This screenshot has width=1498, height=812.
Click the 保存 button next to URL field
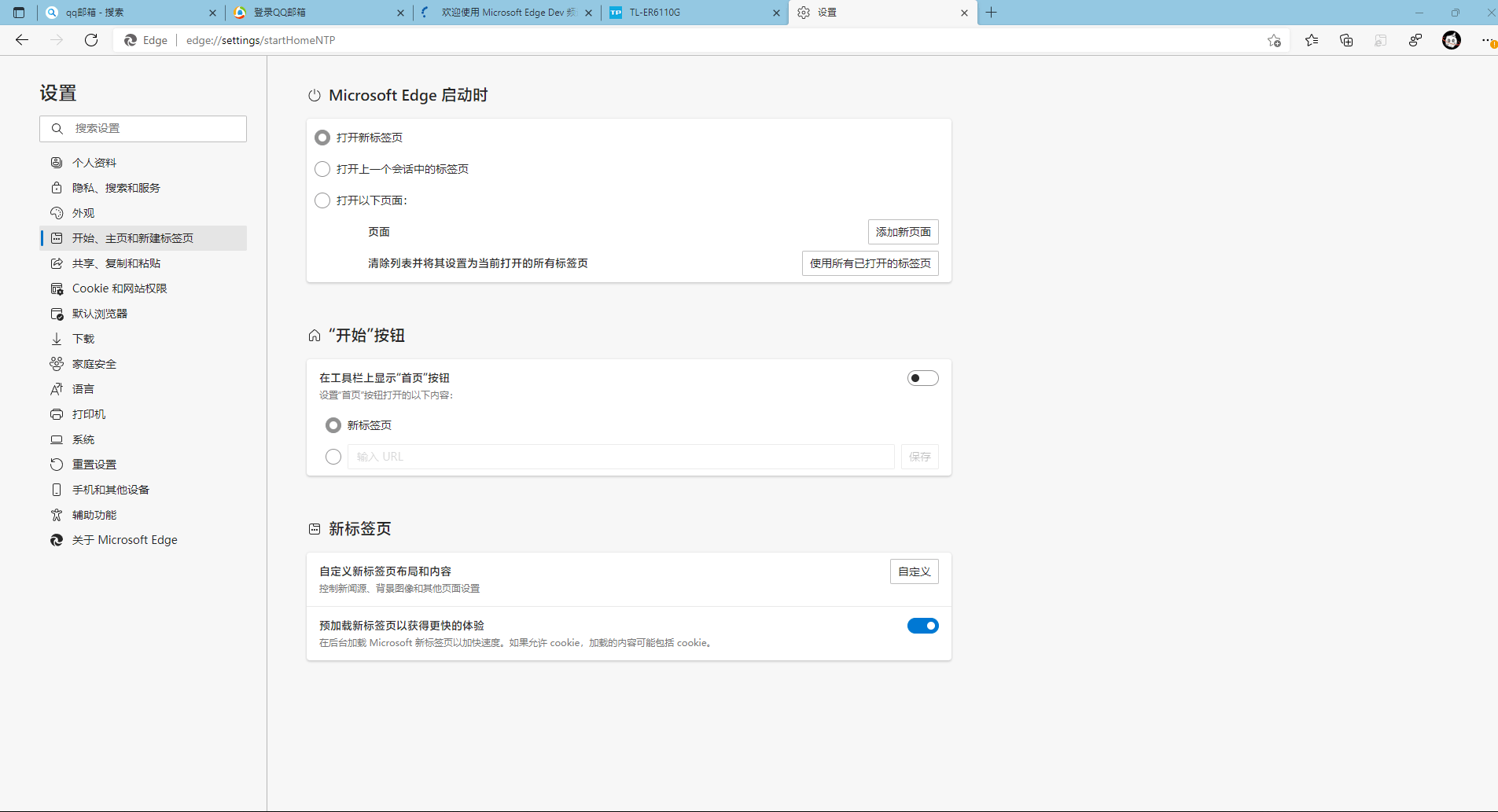tap(920, 457)
